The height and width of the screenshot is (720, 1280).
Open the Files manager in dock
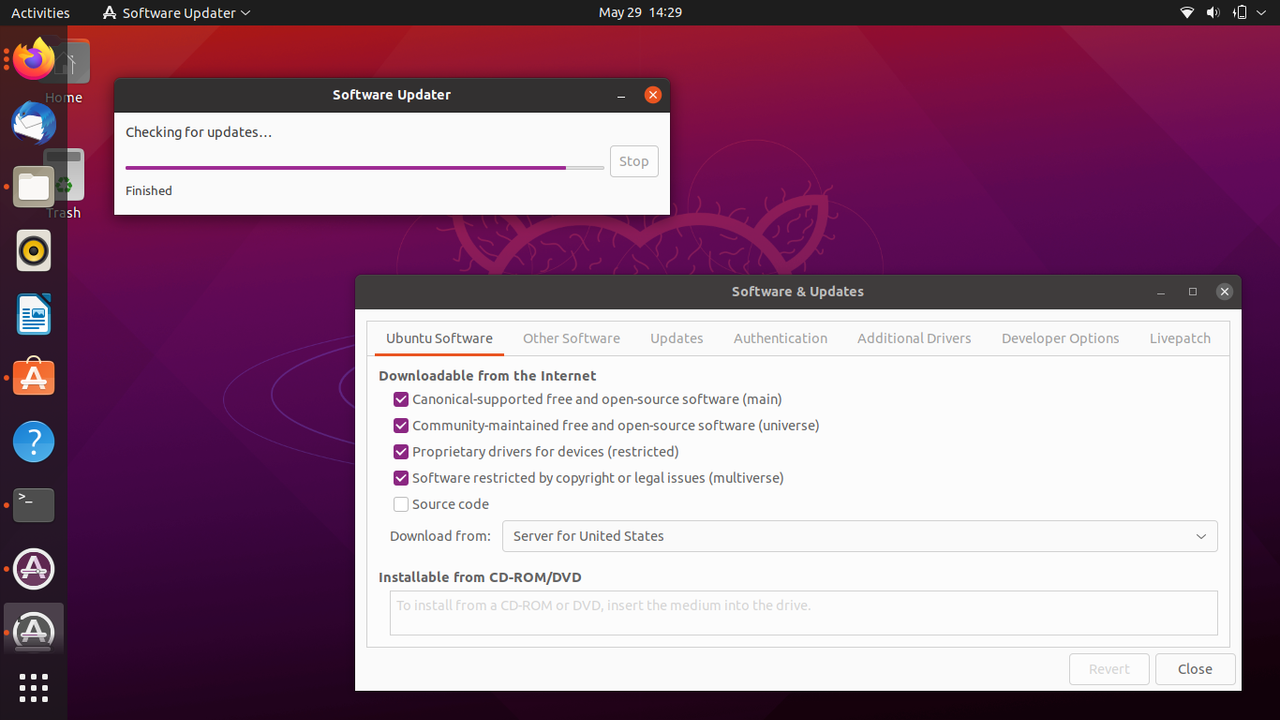pos(34,187)
